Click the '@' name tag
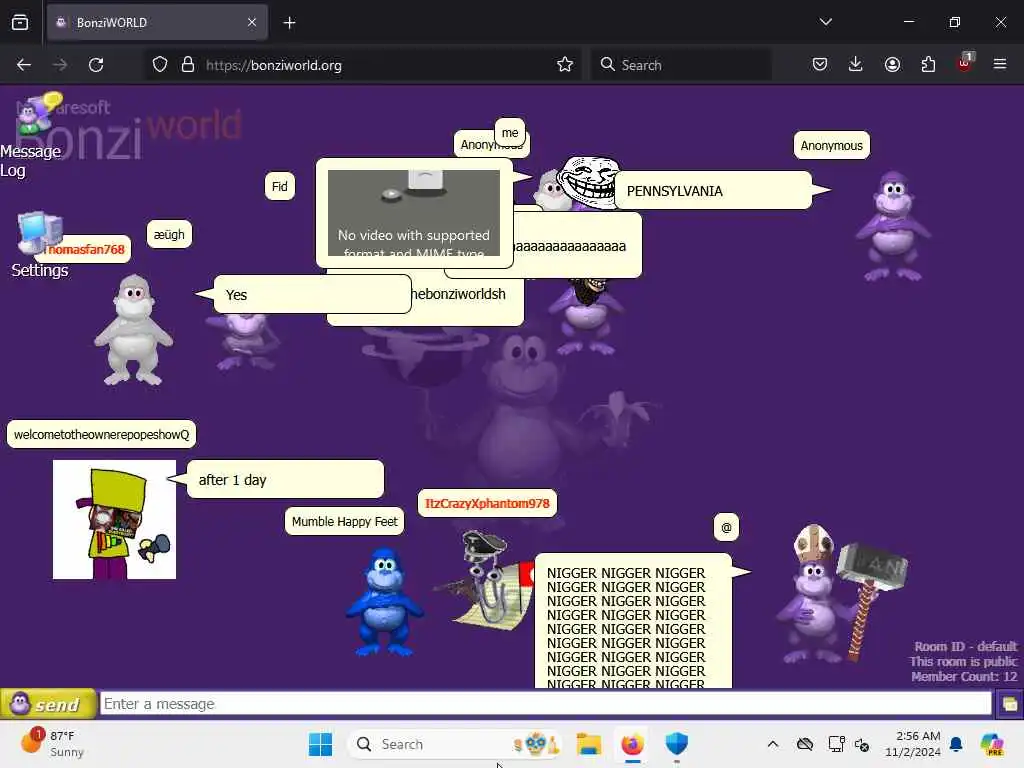 click(x=726, y=527)
